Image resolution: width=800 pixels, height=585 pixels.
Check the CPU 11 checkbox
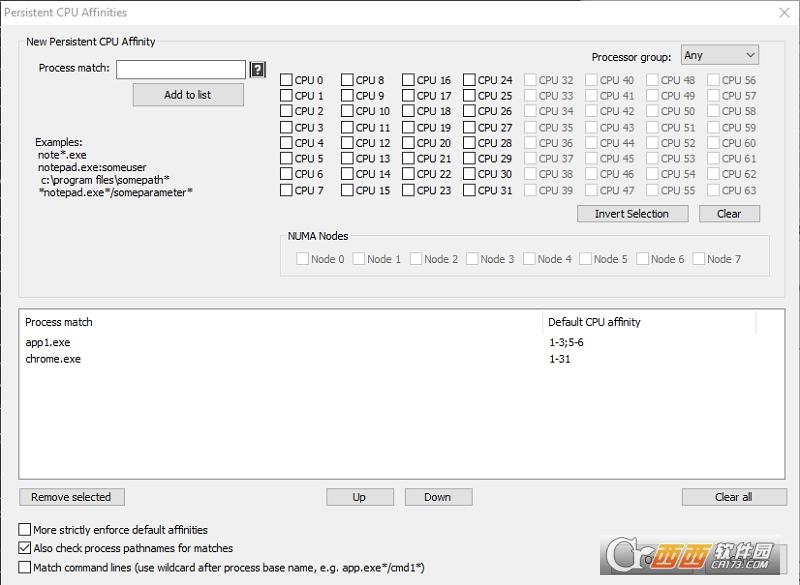(x=347, y=127)
